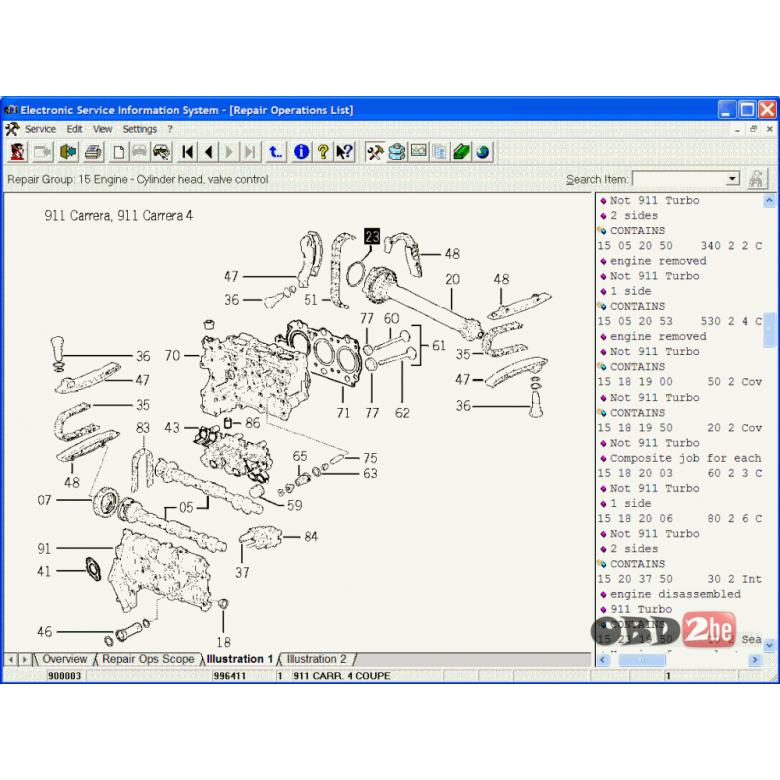Screen dimensions: 780x780
Task: Open the ? help menu
Action: (x=170, y=129)
